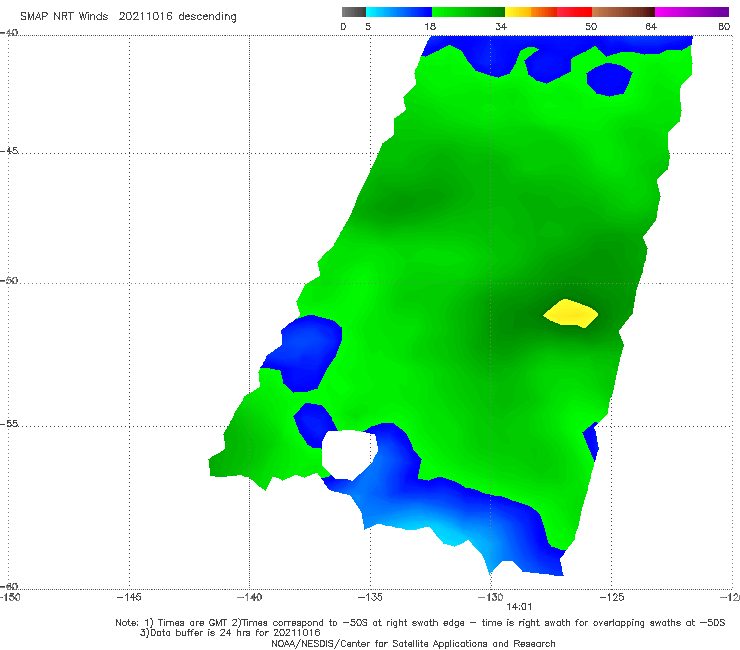
Task: Click the brown segment of the color bar
Action: click(623, 12)
